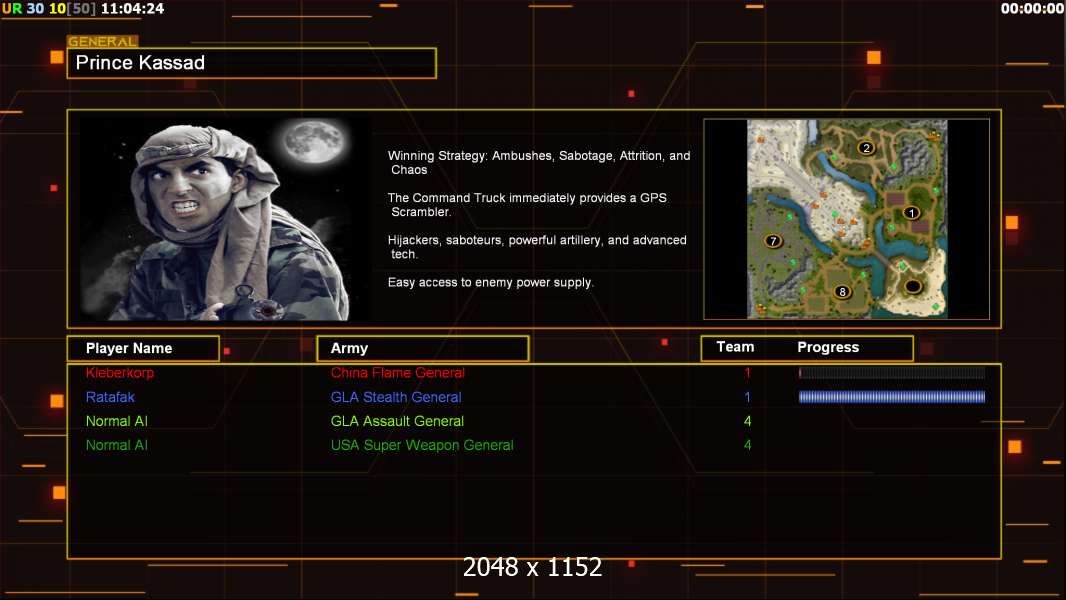
Task: Click the China Flame General army entry
Action: coord(398,372)
